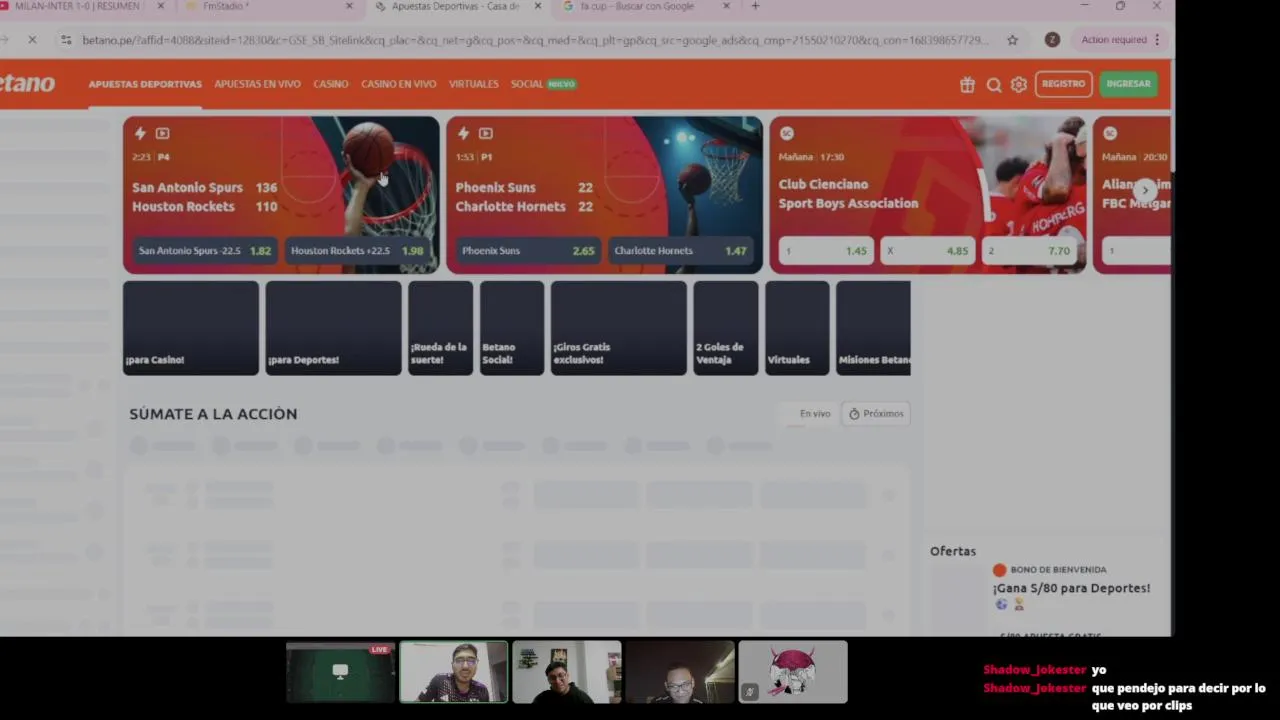The height and width of the screenshot is (720, 1280).
Task: Select the muted devil avatar participant thumbnail
Action: (x=793, y=672)
